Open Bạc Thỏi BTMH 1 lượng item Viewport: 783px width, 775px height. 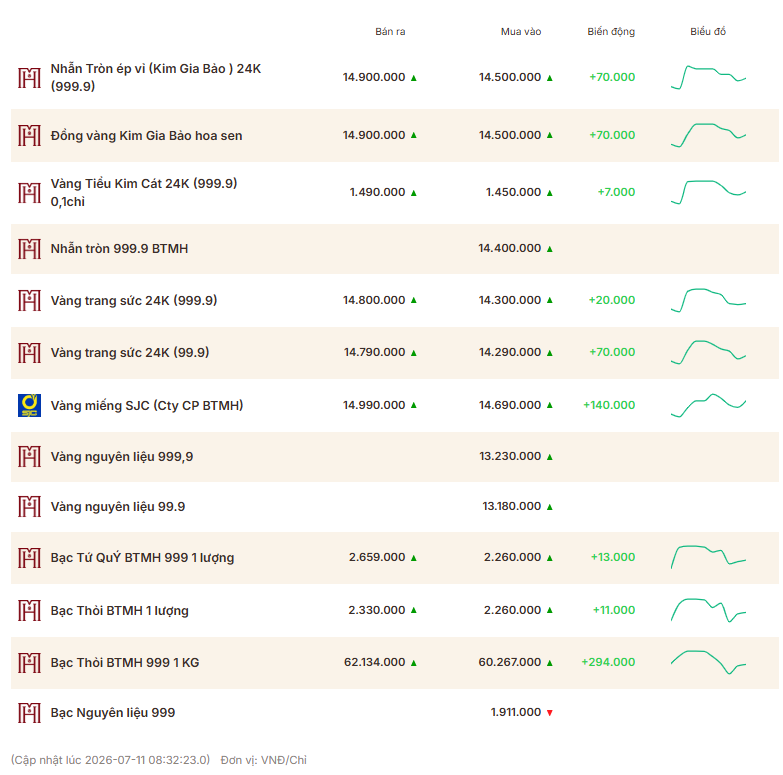120,611
